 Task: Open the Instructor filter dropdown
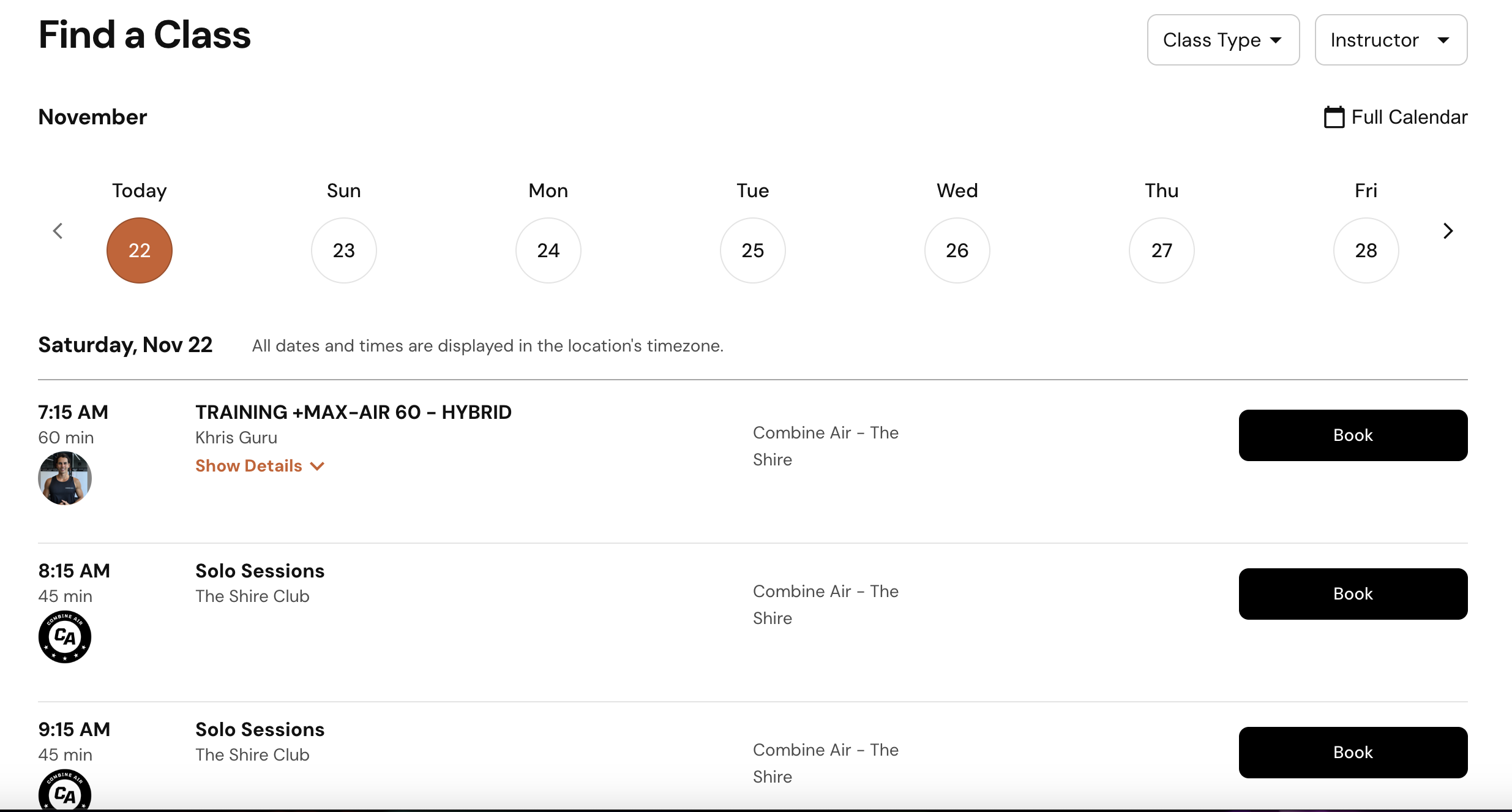tap(1390, 40)
